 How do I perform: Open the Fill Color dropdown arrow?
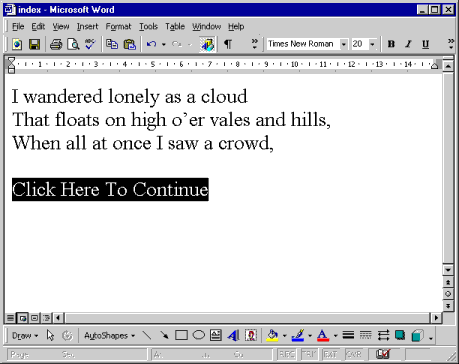coord(284,336)
